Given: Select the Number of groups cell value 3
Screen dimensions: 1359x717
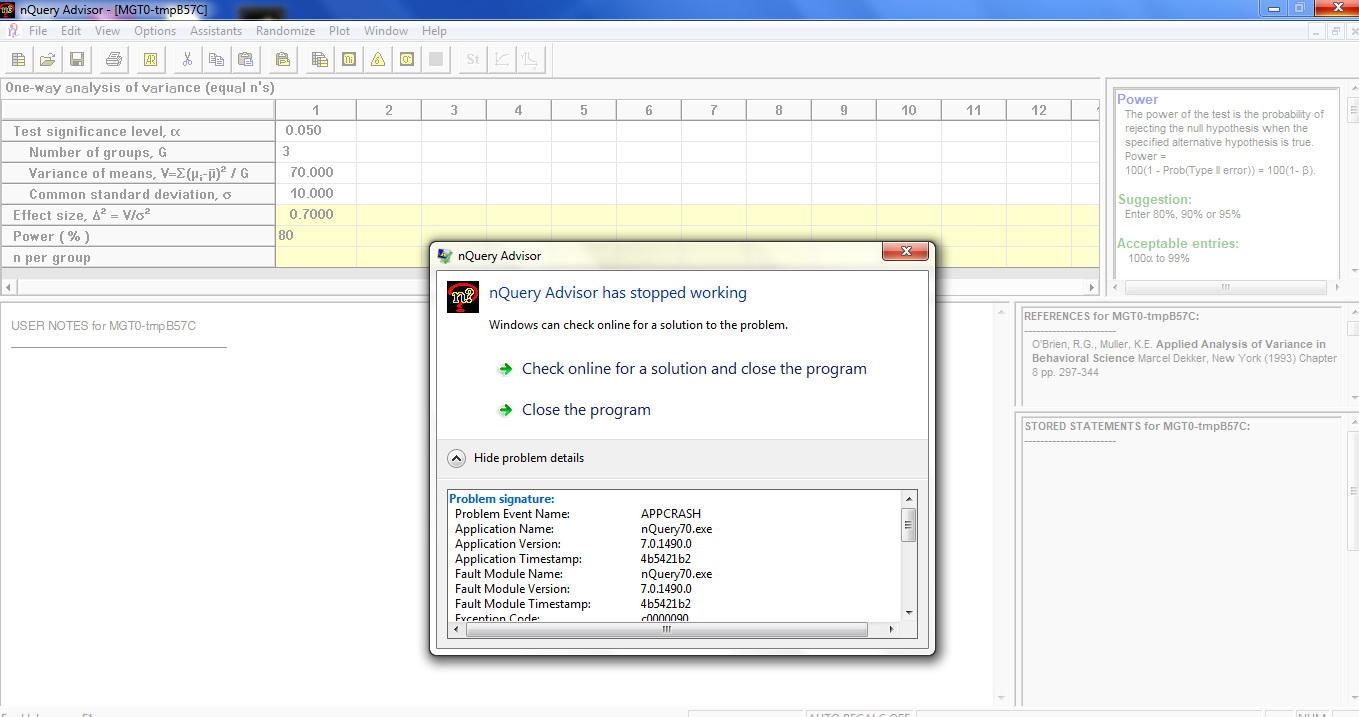Looking at the screenshot, I should click(315, 152).
